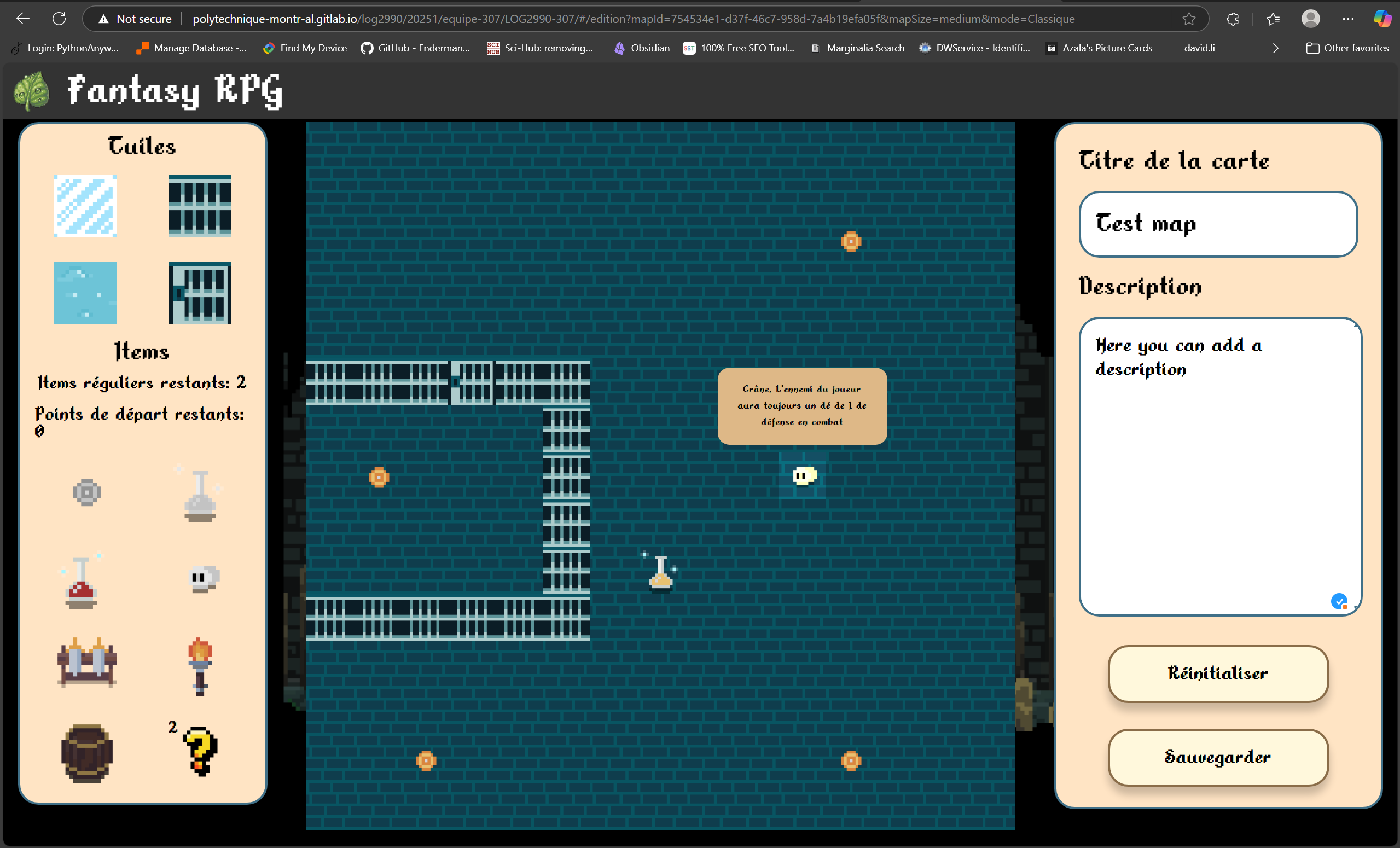Select the water tile swatch
Image resolution: width=1400 pixels, height=848 pixels.
point(85,293)
